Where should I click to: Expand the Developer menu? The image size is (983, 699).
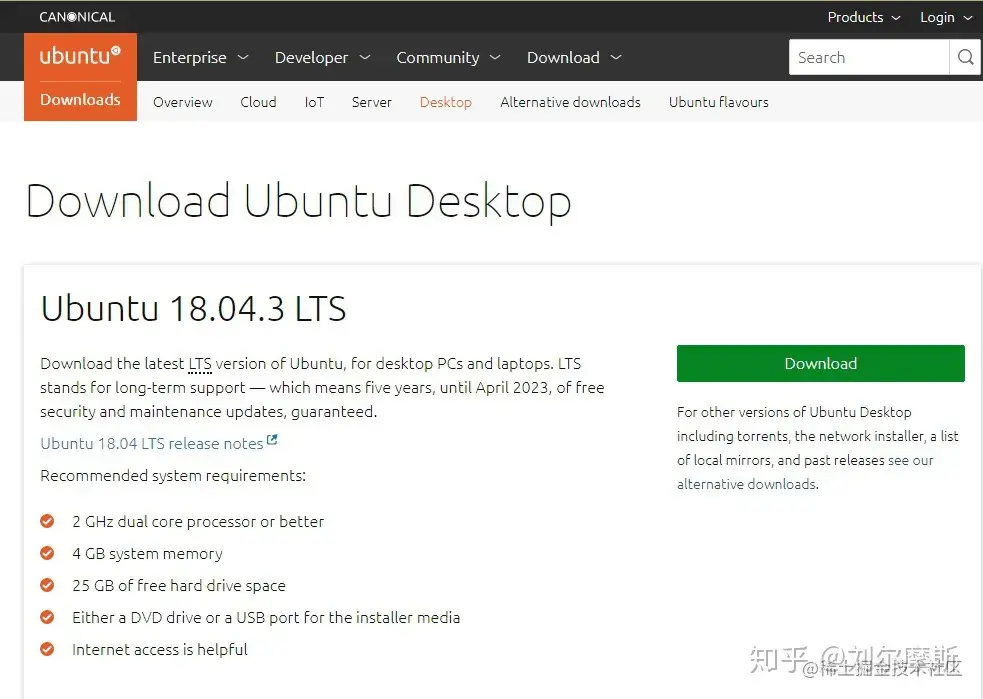click(x=322, y=58)
